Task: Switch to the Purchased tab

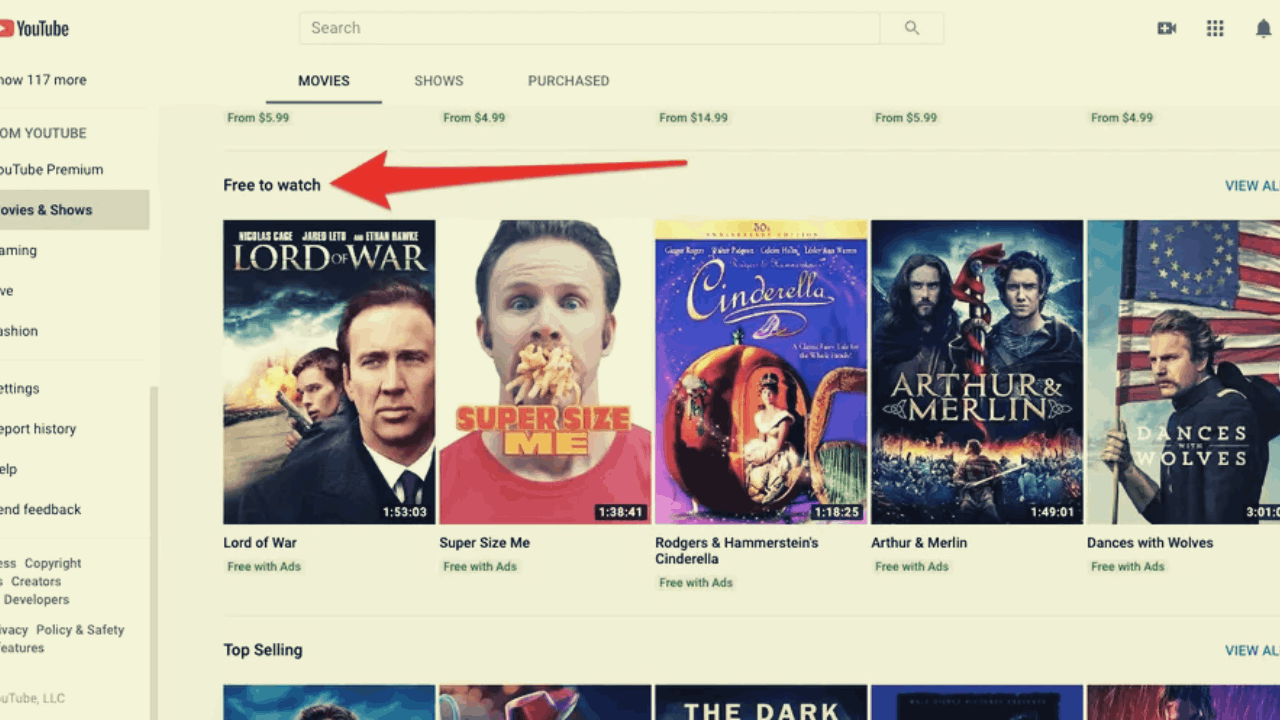Action: pyautogui.click(x=569, y=81)
